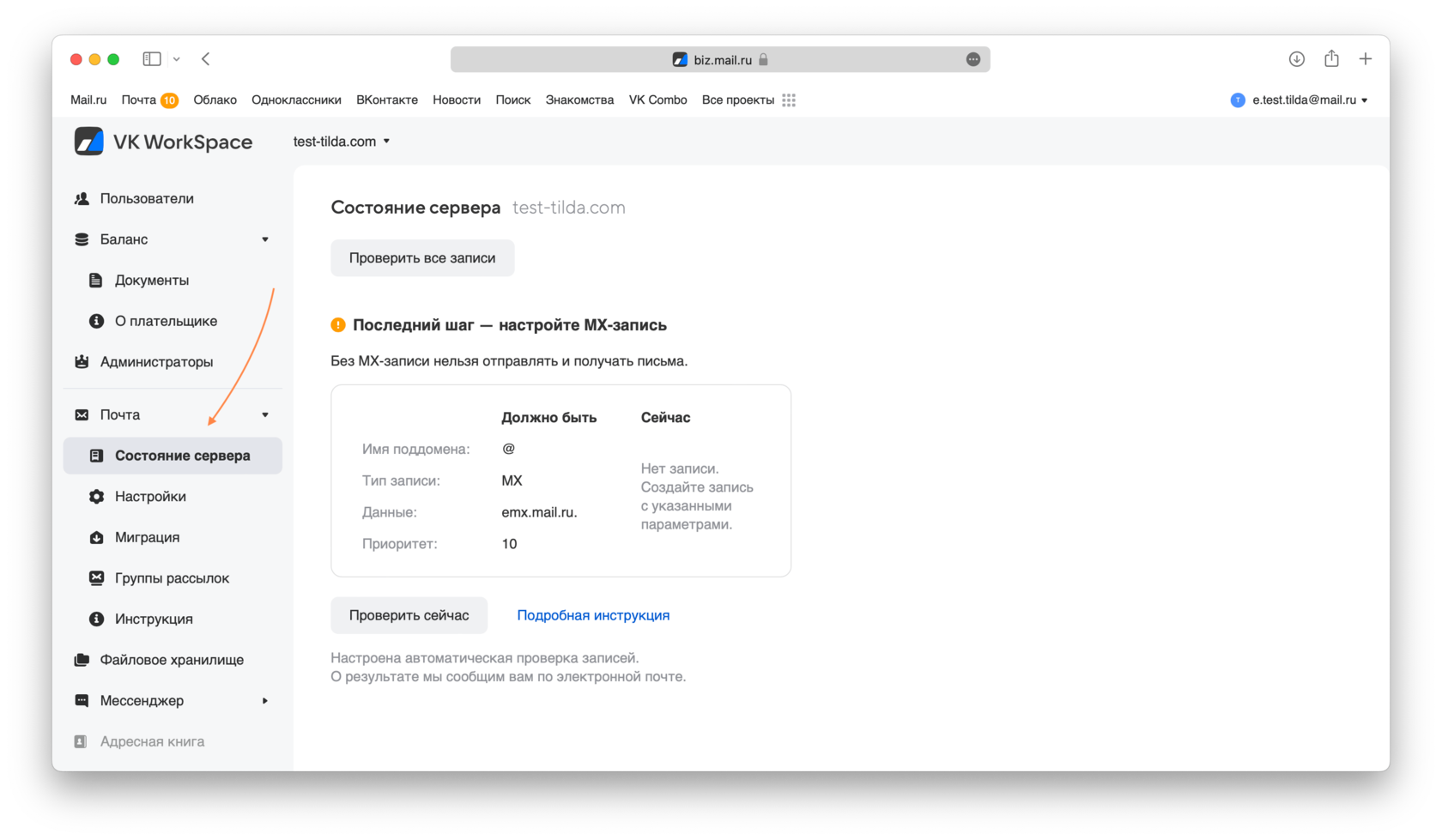Click the VK WorkSpace logo icon
Viewport: 1442px width, 840px height.
(x=88, y=142)
